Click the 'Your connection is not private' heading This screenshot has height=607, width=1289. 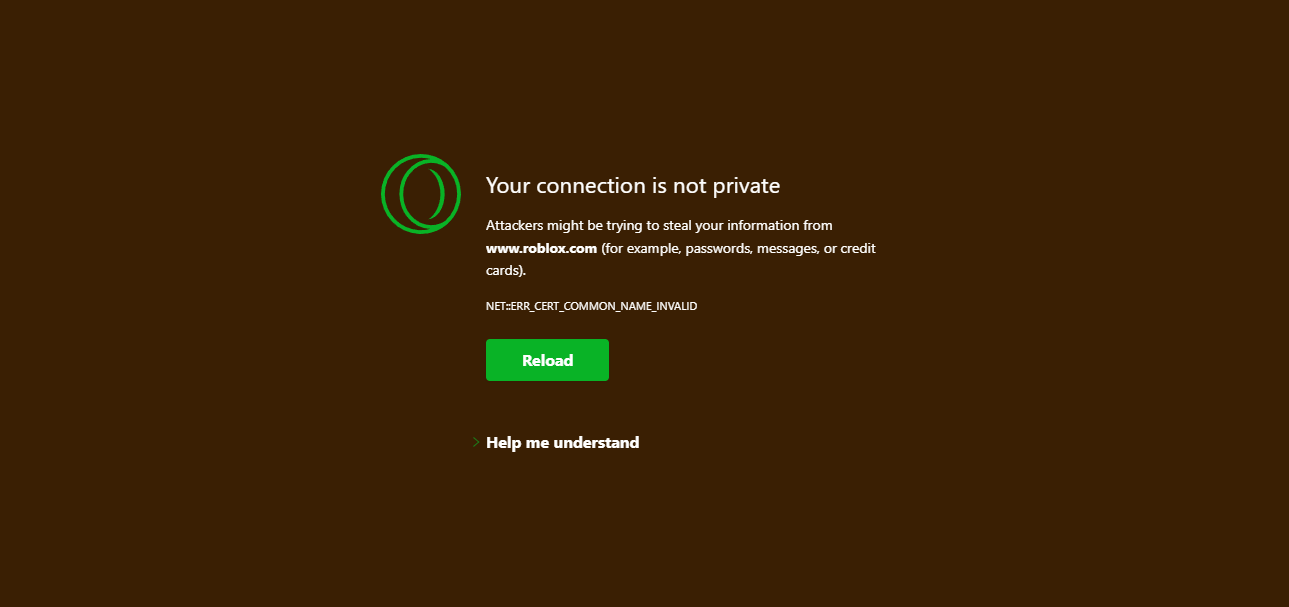pos(633,185)
